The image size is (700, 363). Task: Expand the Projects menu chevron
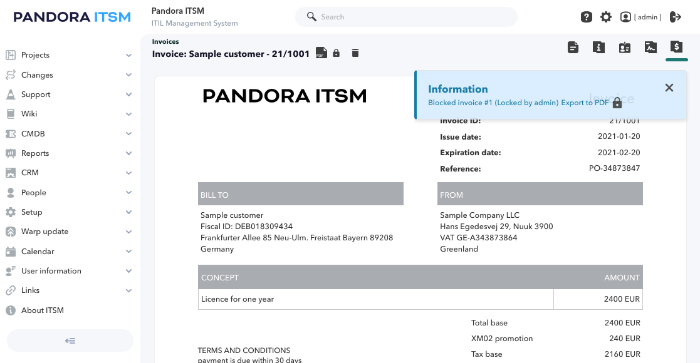click(x=129, y=55)
